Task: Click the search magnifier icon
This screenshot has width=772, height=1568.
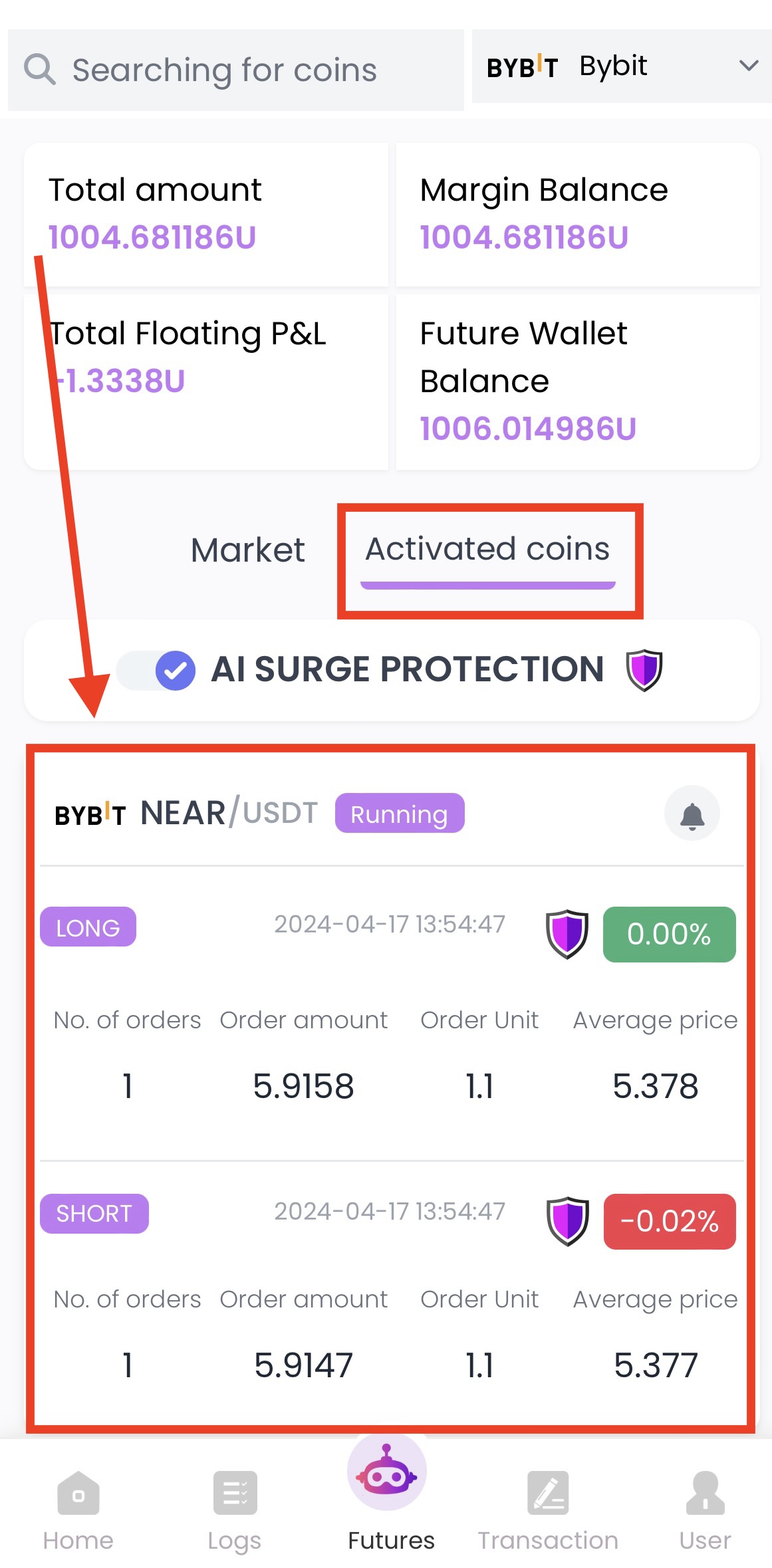Action: [x=39, y=69]
